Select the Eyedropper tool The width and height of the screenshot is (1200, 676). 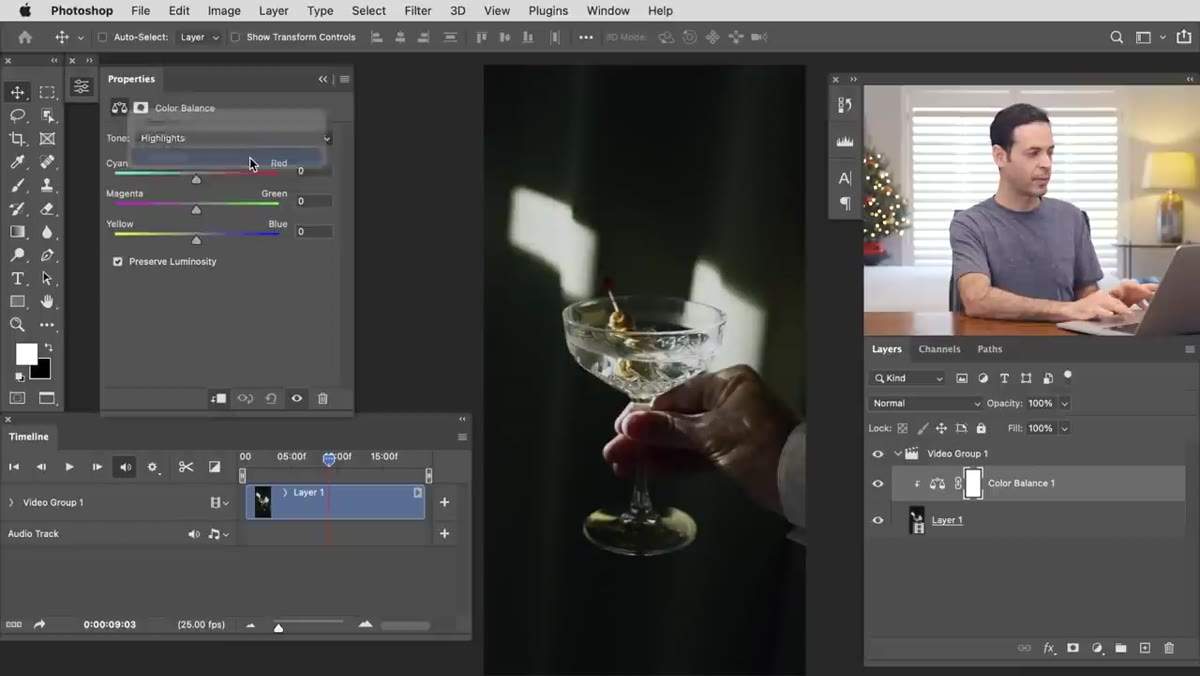click(17, 162)
